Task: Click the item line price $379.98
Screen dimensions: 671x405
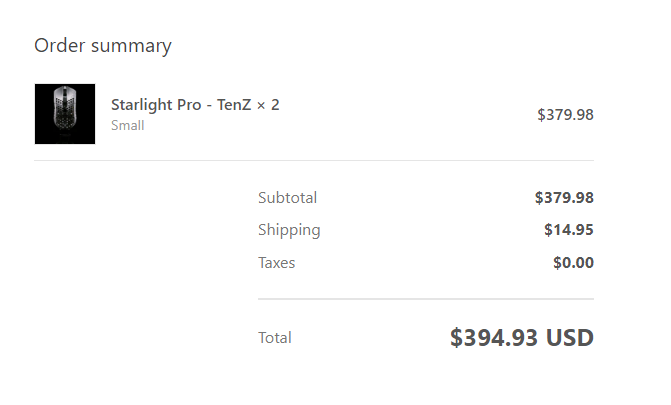Action: pos(565,115)
